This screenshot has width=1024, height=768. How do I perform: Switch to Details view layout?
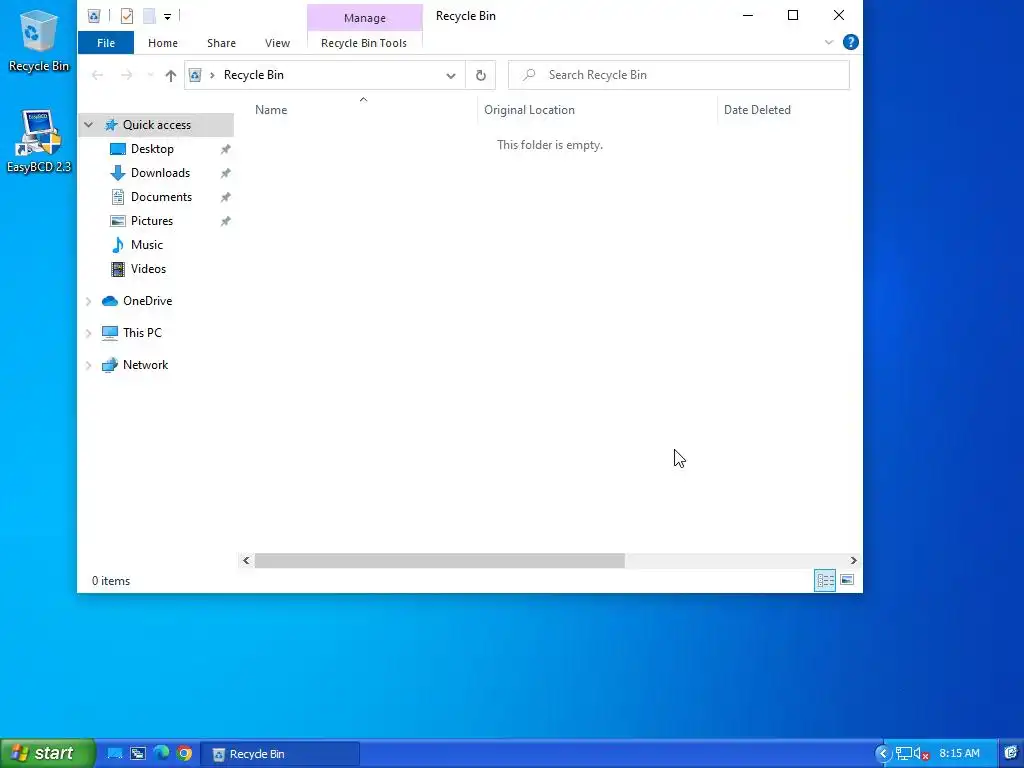point(825,580)
